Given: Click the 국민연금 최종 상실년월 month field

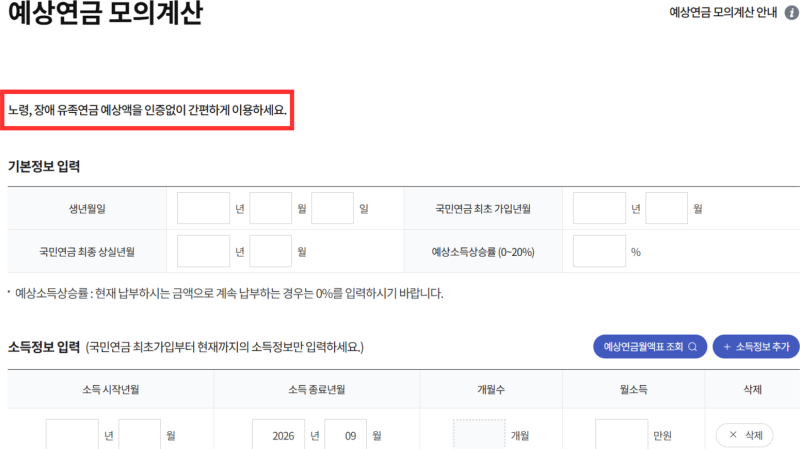Looking at the screenshot, I should 270,251.
